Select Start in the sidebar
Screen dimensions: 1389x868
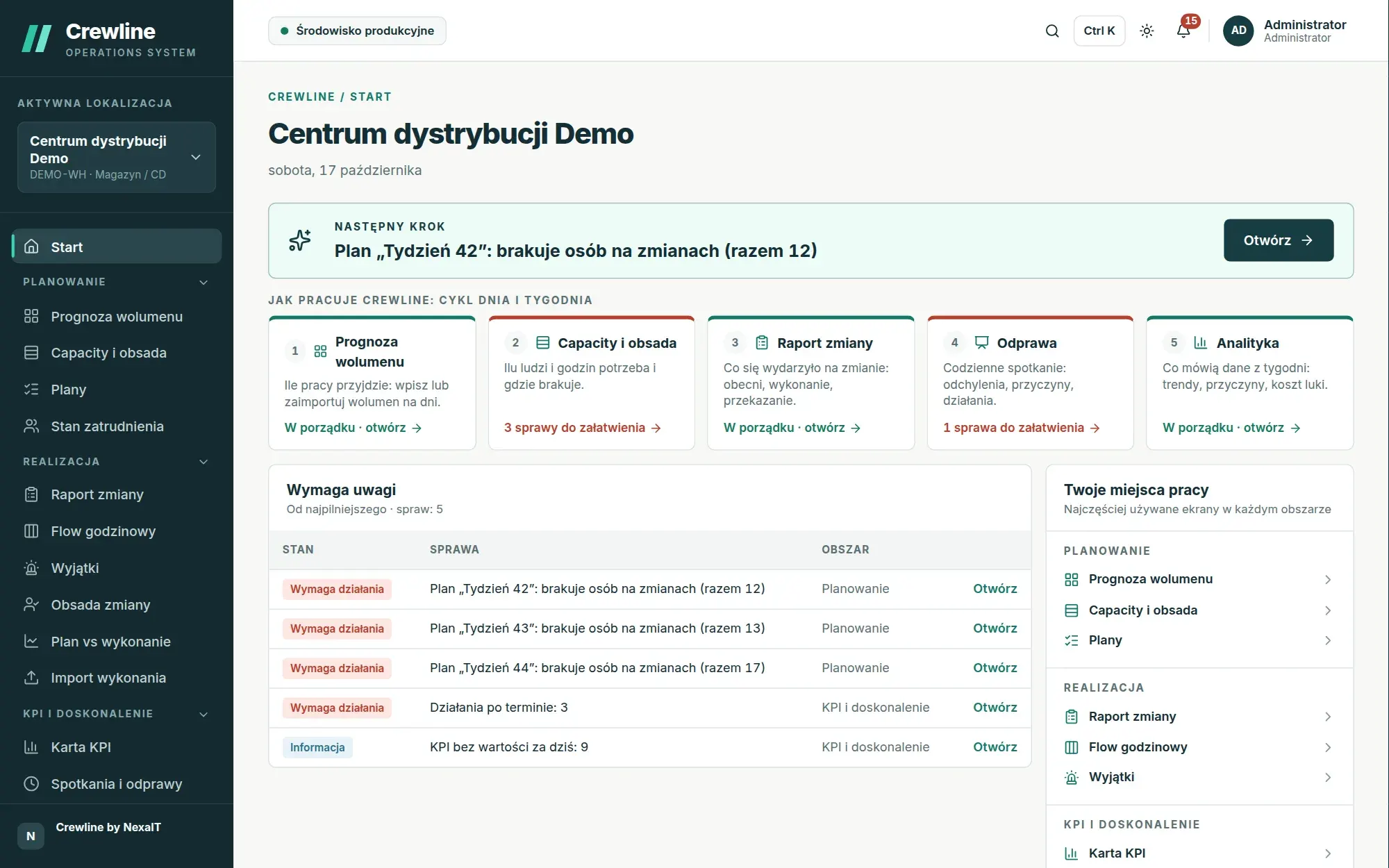point(117,247)
